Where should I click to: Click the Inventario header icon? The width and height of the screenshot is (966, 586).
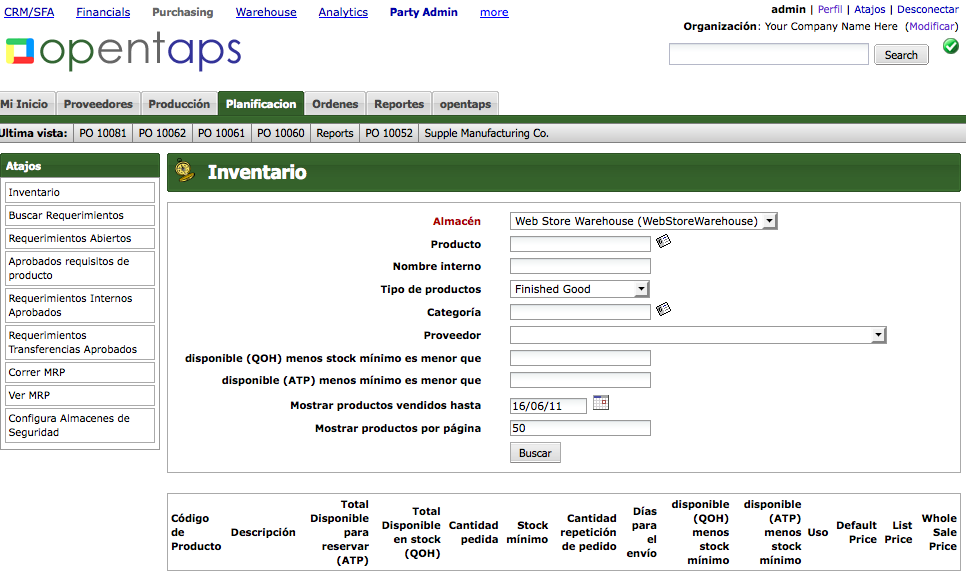tap(184, 172)
